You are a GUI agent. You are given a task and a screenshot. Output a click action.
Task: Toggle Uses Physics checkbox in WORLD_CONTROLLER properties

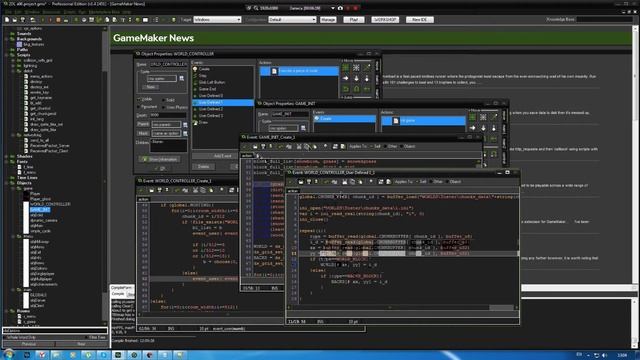[163, 107]
